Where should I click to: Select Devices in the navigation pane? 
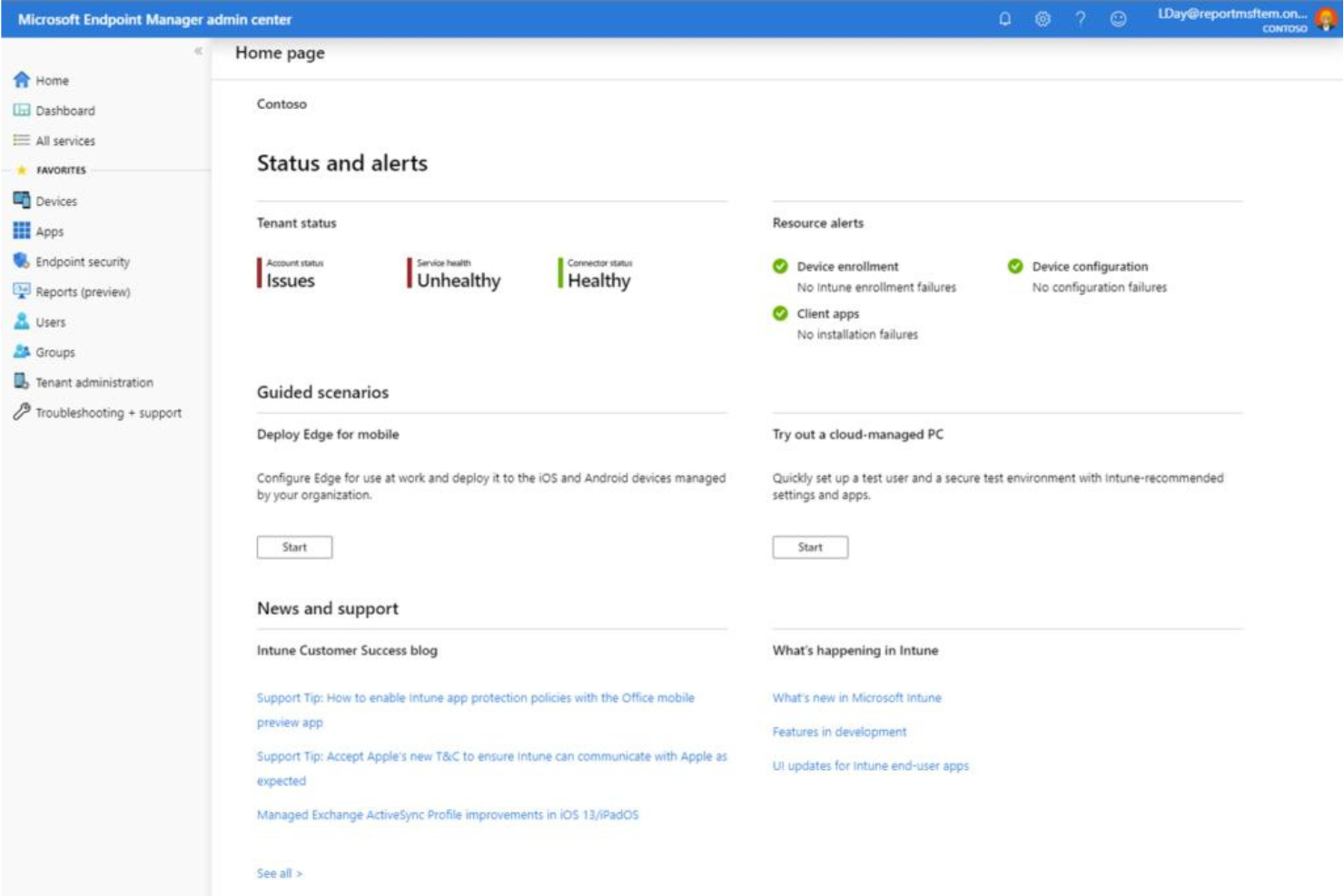click(58, 201)
